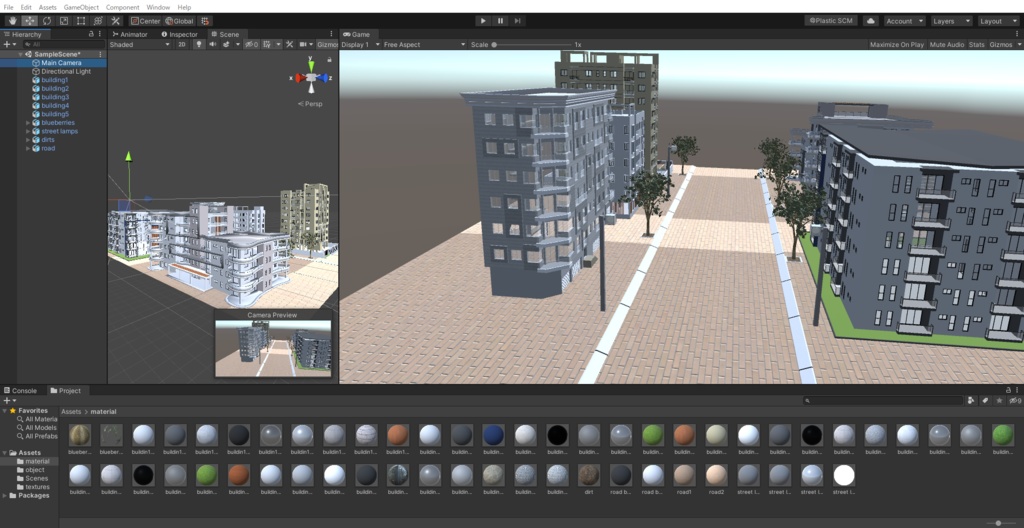Toggle scene grid visibility icon
1024x528 pixels.
[266, 44]
